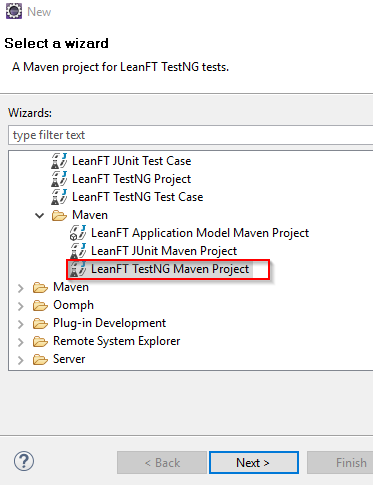373x485 pixels.
Task: Expand the Server folder
Action: 21,359
